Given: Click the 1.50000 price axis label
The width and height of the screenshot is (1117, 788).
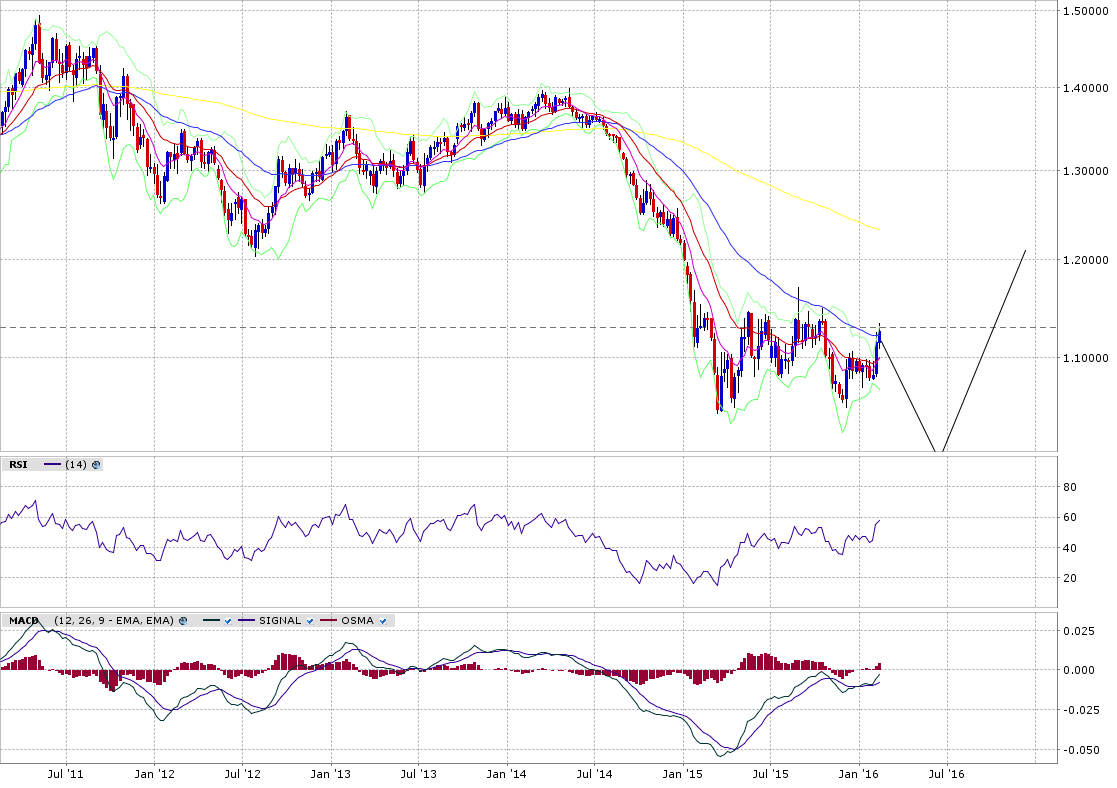Looking at the screenshot, I should (x=1087, y=11).
